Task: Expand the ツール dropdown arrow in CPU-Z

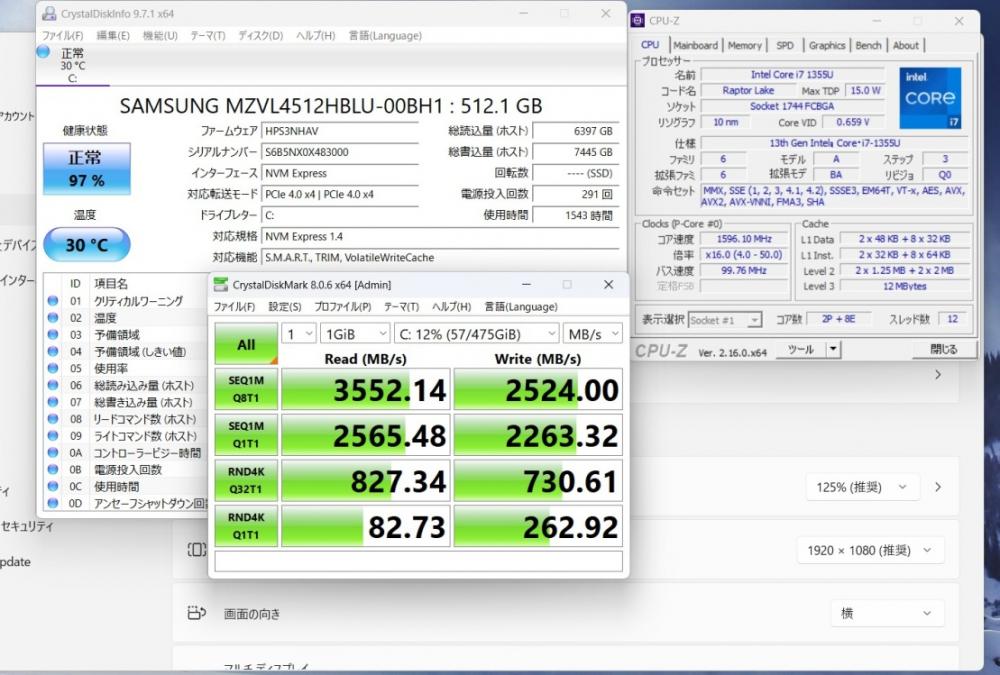Action: click(834, 350)
